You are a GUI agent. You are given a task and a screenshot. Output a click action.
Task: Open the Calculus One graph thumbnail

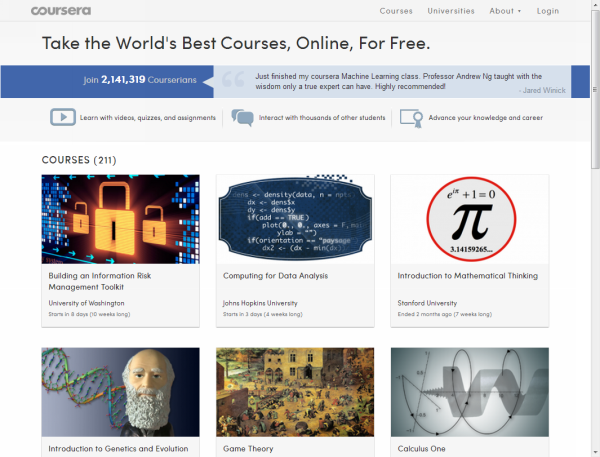tap(470, 392)
